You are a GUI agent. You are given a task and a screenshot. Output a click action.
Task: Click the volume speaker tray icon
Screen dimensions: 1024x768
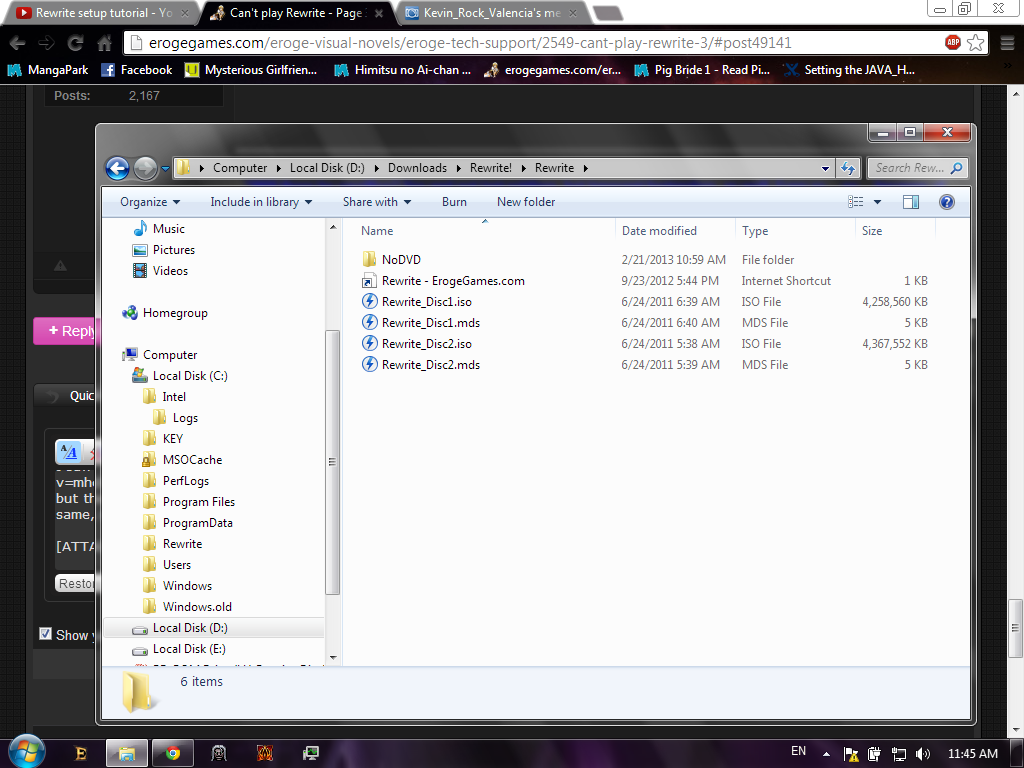tap(922, 753)
